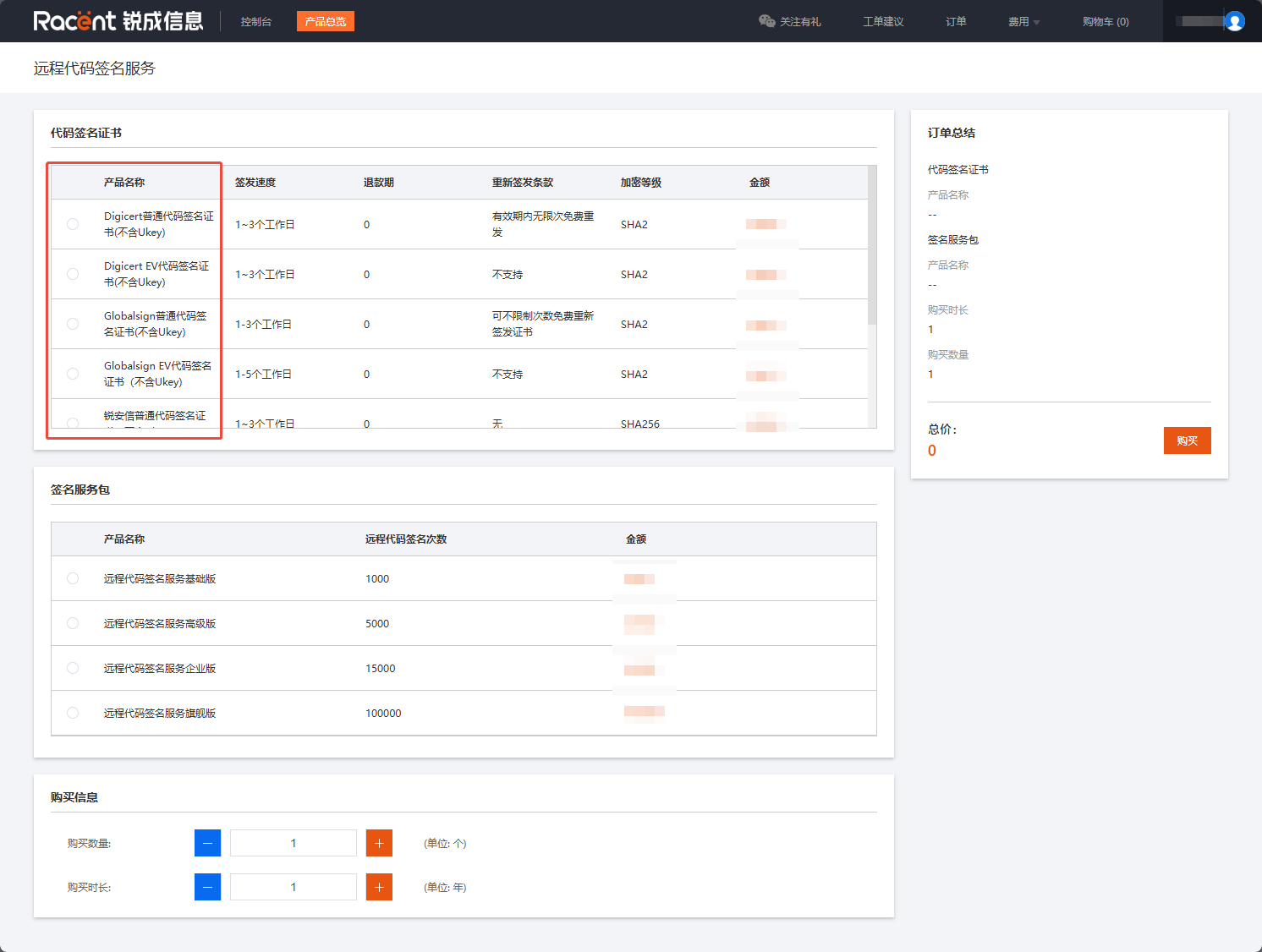Choose Globalsign普通代码签名证书 radio option
The height and width of the screenshot is (952, 1262).
(x=73, y=324)
